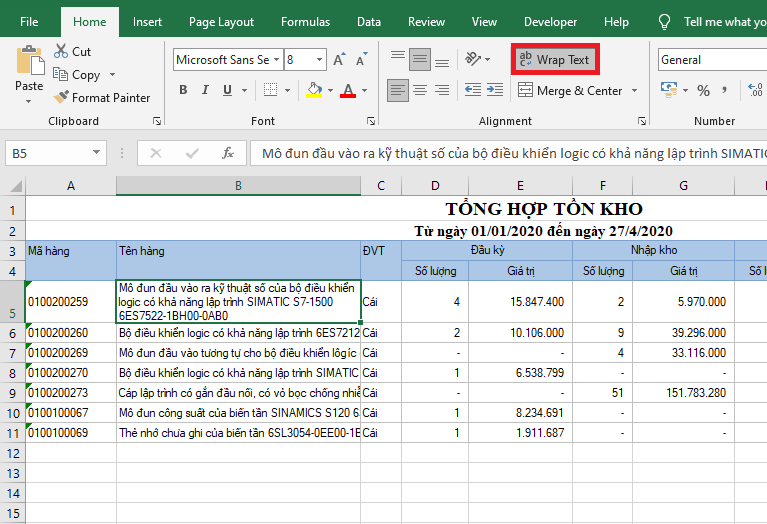Open the Formulas ribbon tab
767x524 pixels.
305,21
